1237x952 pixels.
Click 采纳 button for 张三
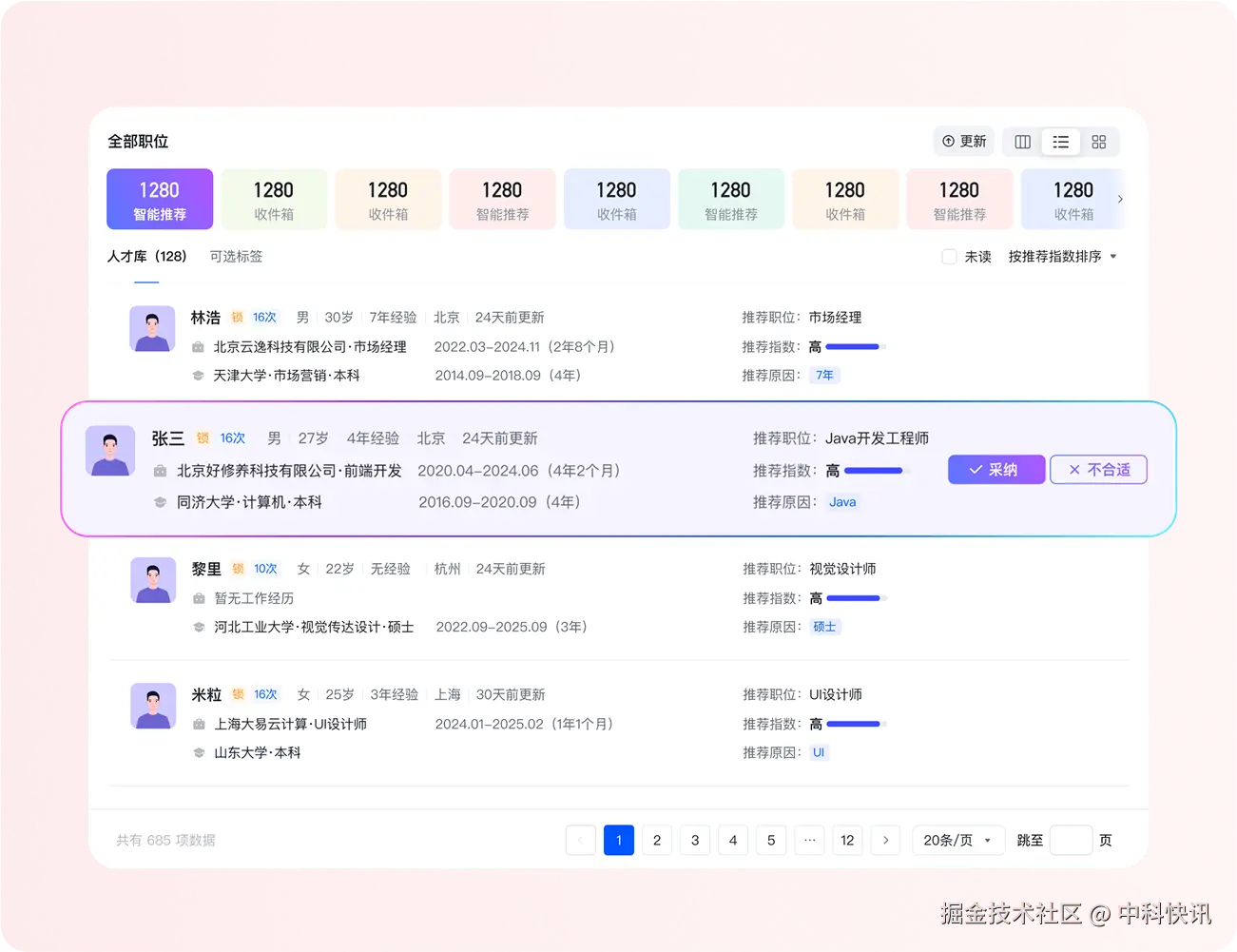pyautogui.click(x=996, y=470)
